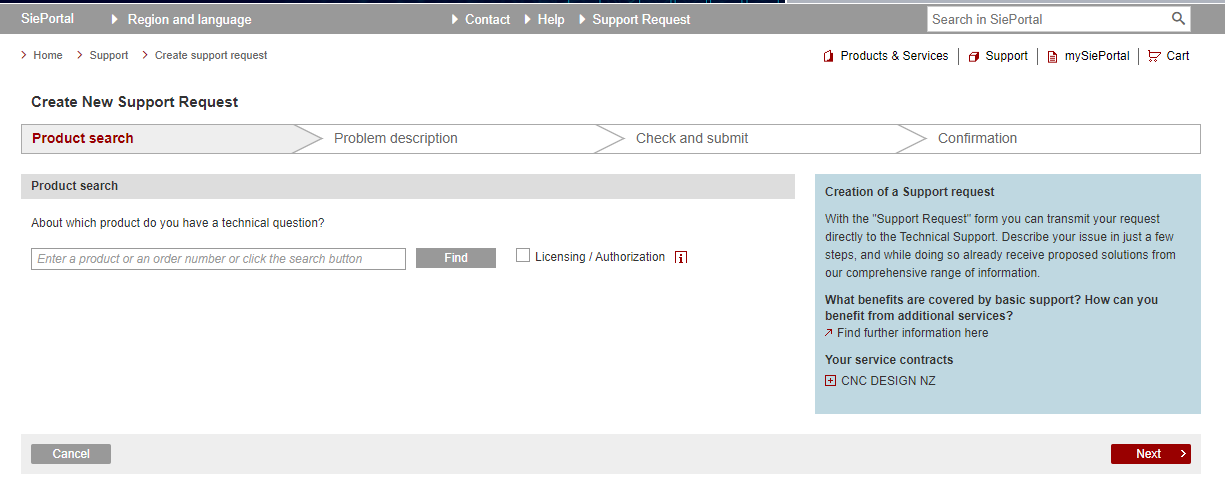Screen dimensions: 1225x483
Task: Click the external link arrow icon
Action: (829, 333)
